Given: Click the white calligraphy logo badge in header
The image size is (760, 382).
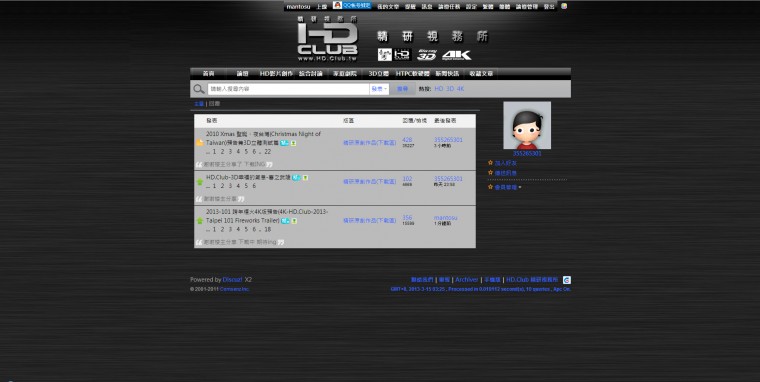Looking at the screenshot, I should pos(385,55).
